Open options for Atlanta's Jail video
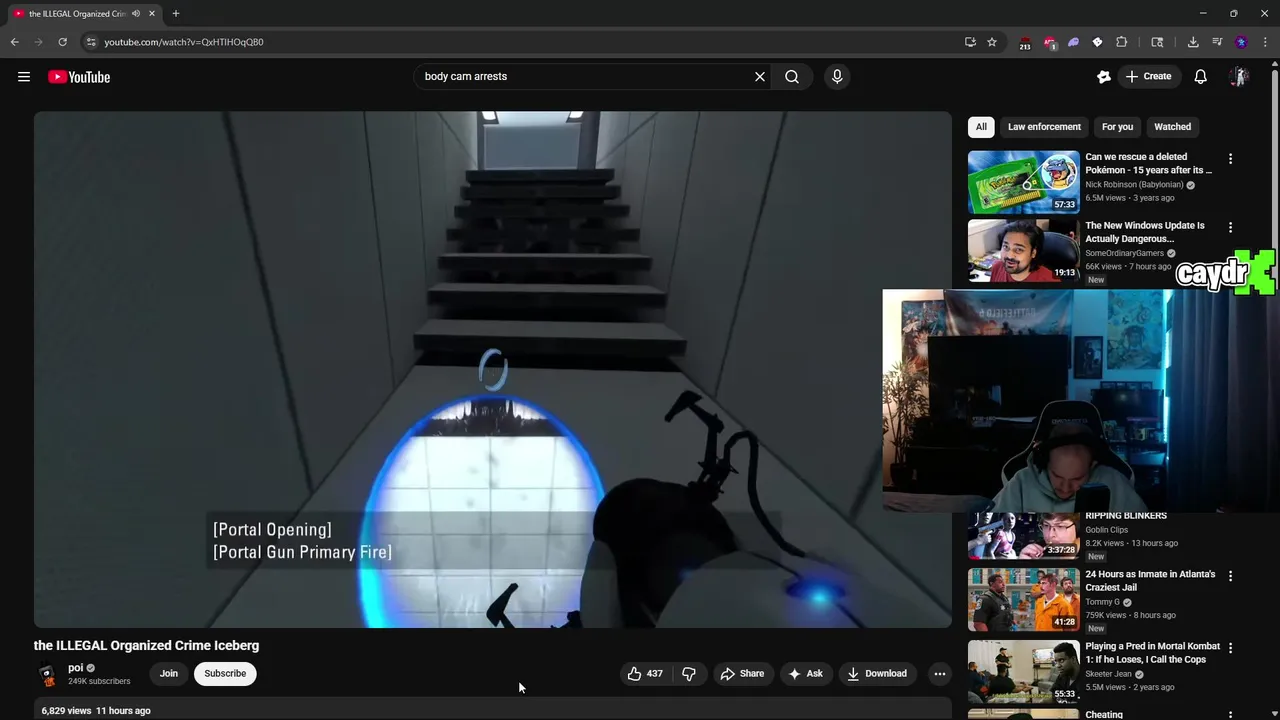1280x720 pixels. pos(1230,576)
